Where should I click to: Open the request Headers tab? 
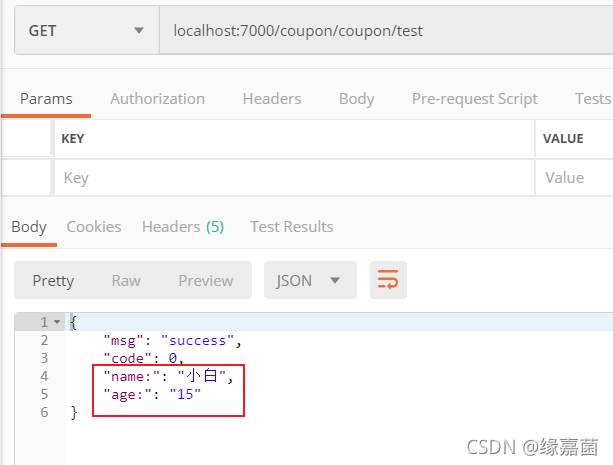(272, 99)
